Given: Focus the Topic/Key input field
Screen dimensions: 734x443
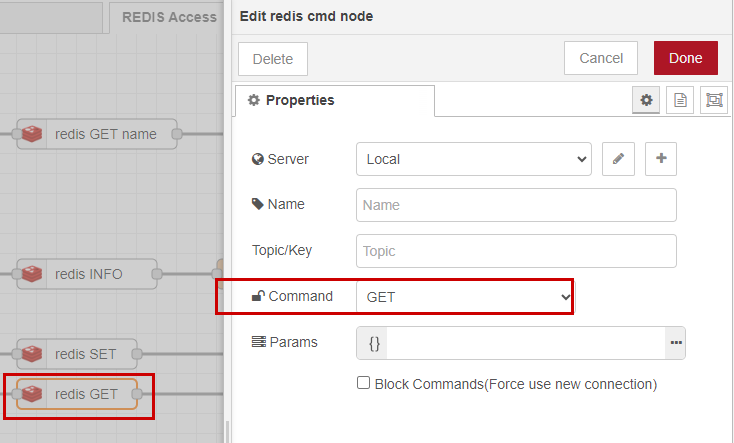Looking at the screenshot, I should tap(516, 251).
